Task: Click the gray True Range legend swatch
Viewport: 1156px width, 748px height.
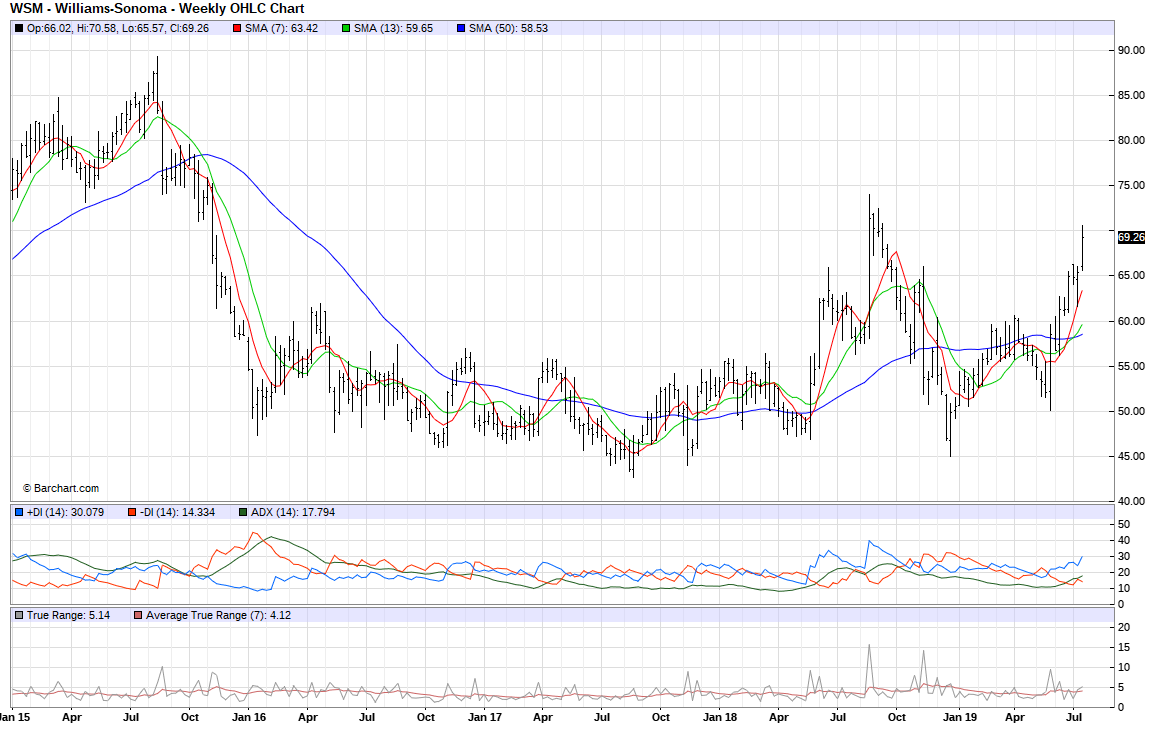Action: (18, 615)
